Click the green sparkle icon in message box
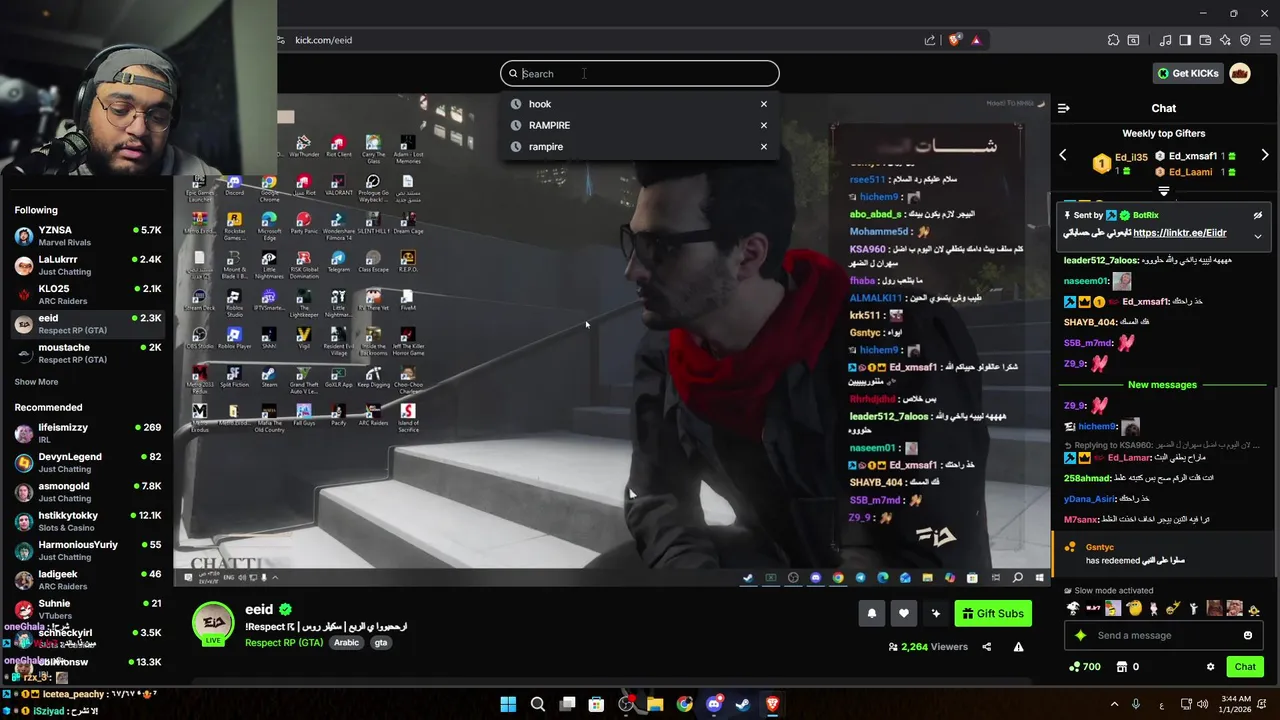 tap(1080, 635)
